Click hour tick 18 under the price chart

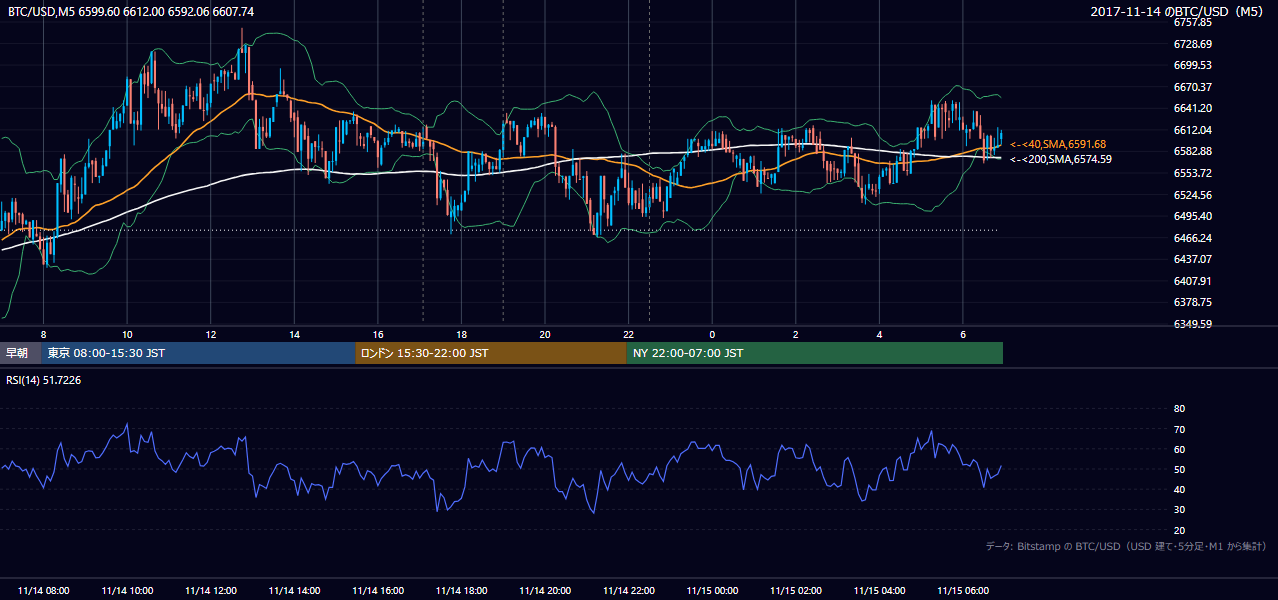(x=461, y=334)
